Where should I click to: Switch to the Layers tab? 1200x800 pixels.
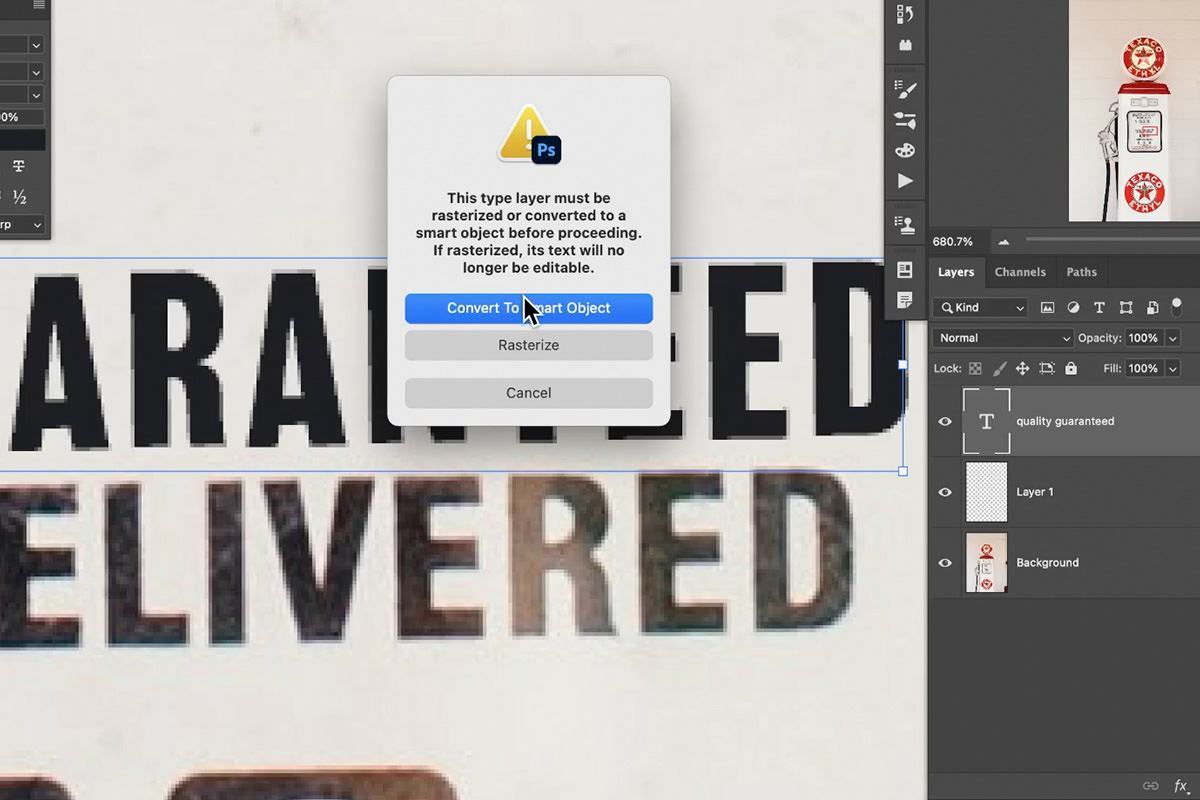click(x=956, y=272)
